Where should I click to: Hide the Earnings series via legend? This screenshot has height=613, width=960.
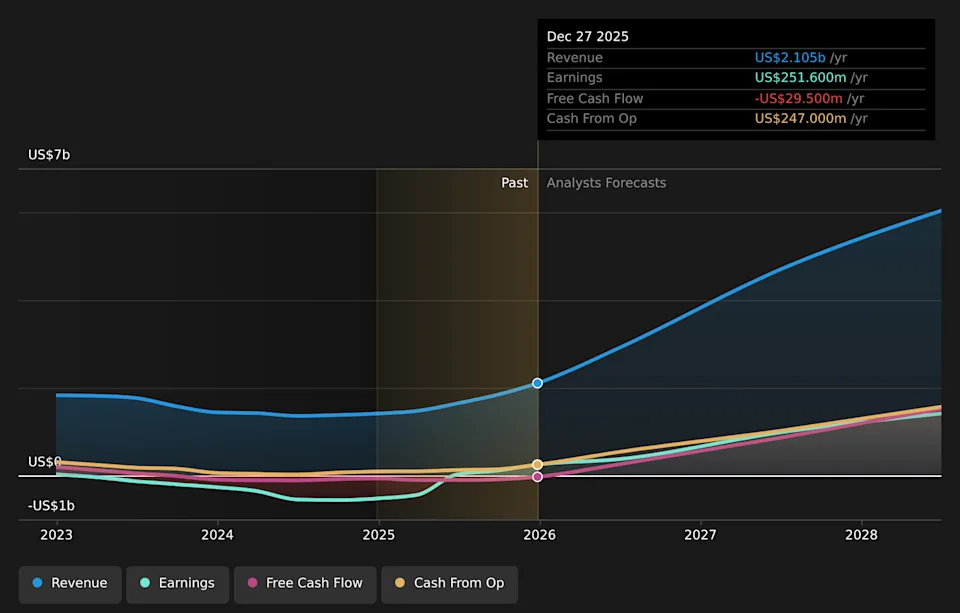178,583
